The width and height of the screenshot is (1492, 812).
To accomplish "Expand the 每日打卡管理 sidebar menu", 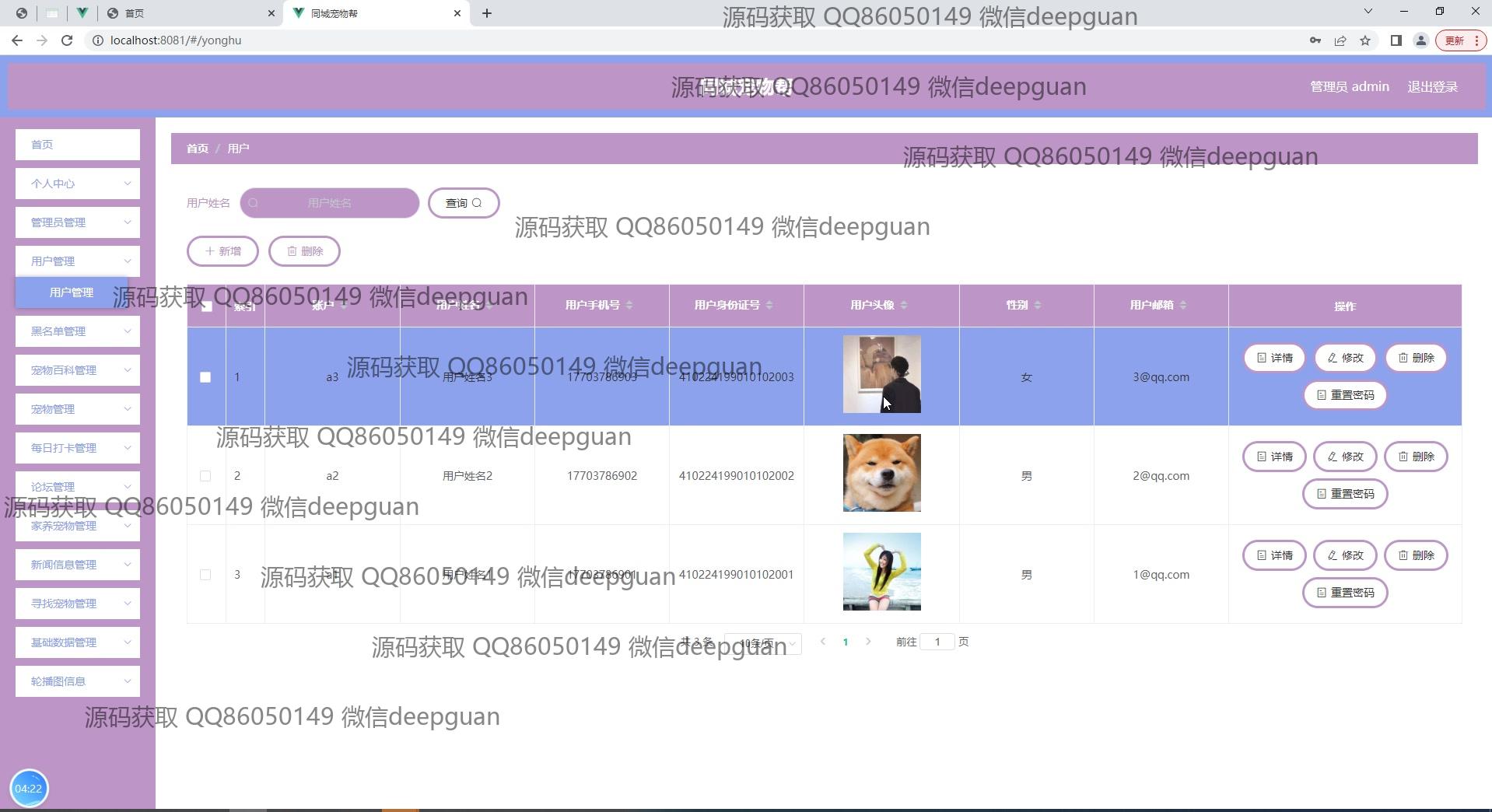I will tap(78, 448).
